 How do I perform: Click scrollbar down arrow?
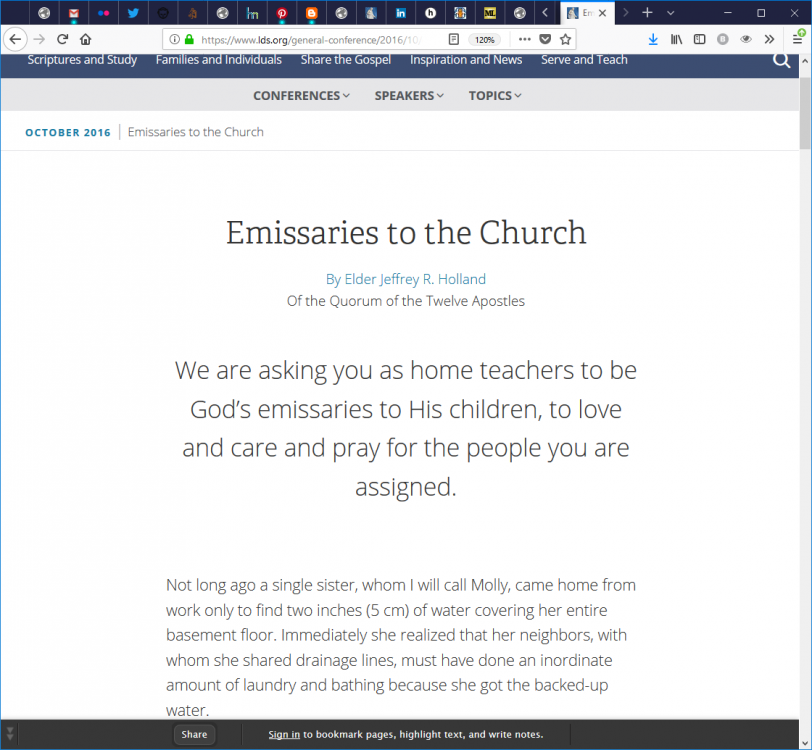pos(805,742)
